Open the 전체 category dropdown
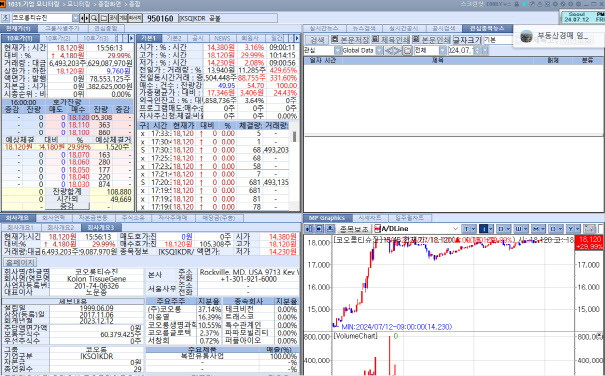 [443, 51]
